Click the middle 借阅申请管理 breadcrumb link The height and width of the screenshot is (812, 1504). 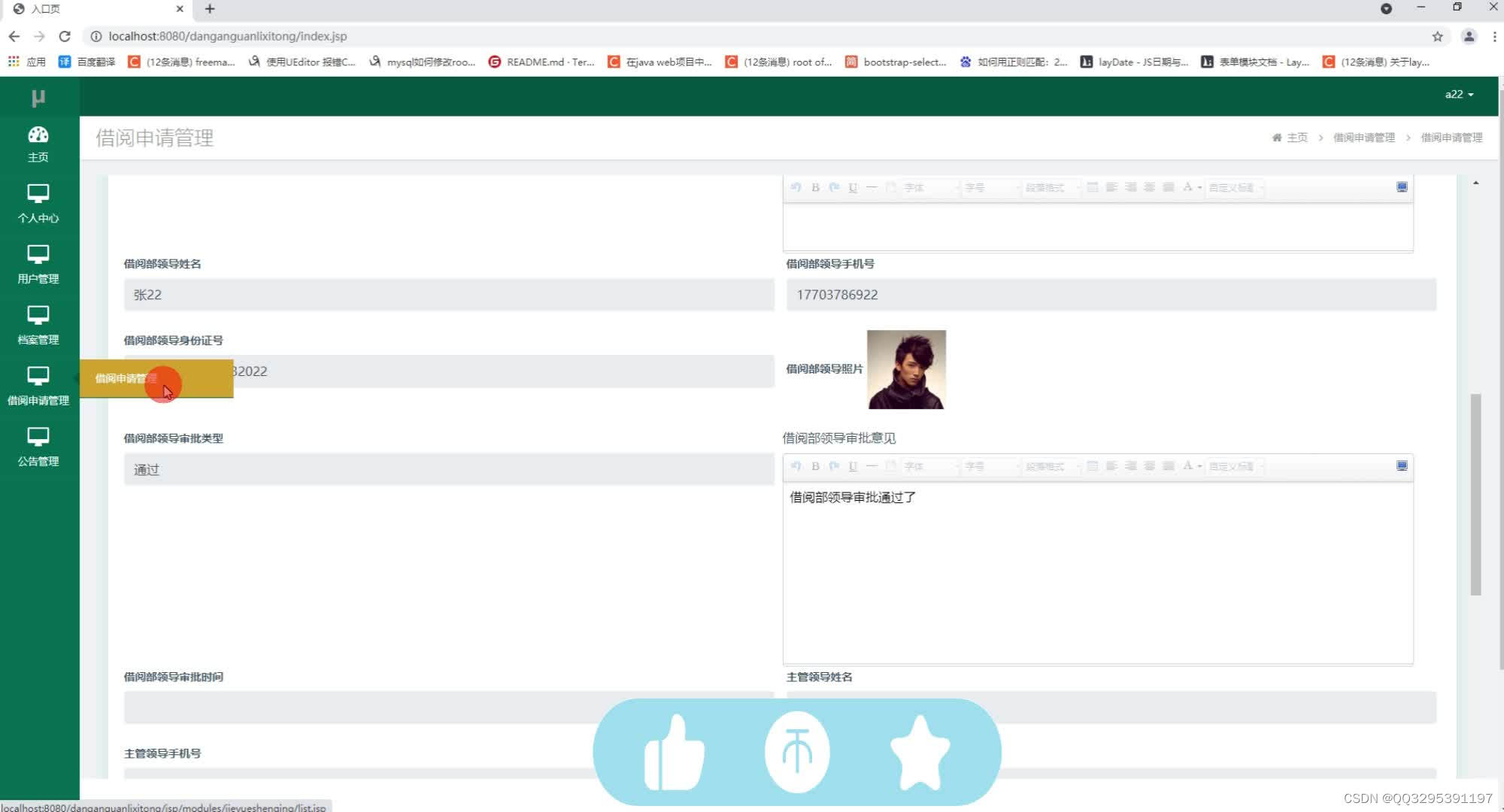pyautogui.click(x=1363, y=138)
